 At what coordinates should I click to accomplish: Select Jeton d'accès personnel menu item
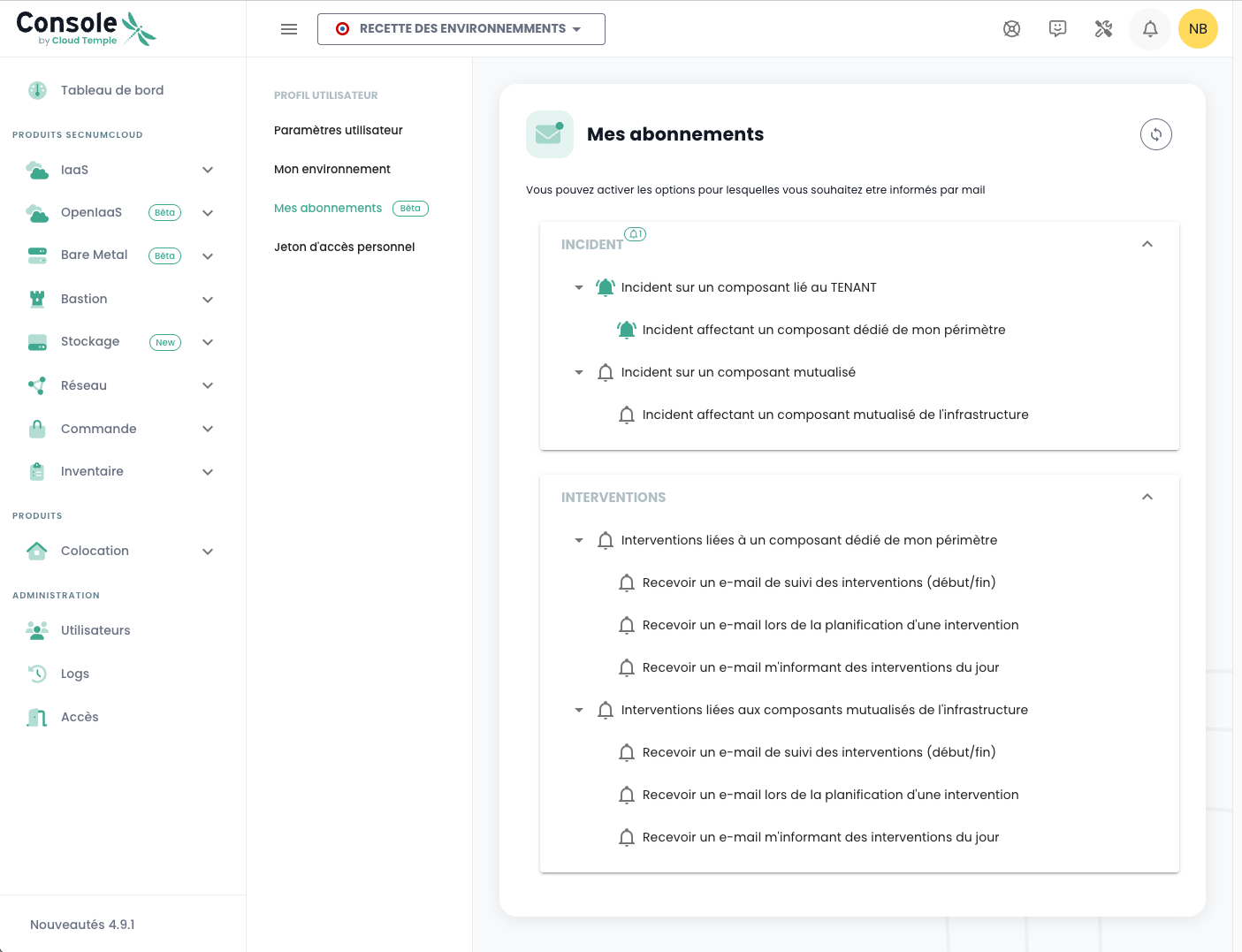pos(344,247)
